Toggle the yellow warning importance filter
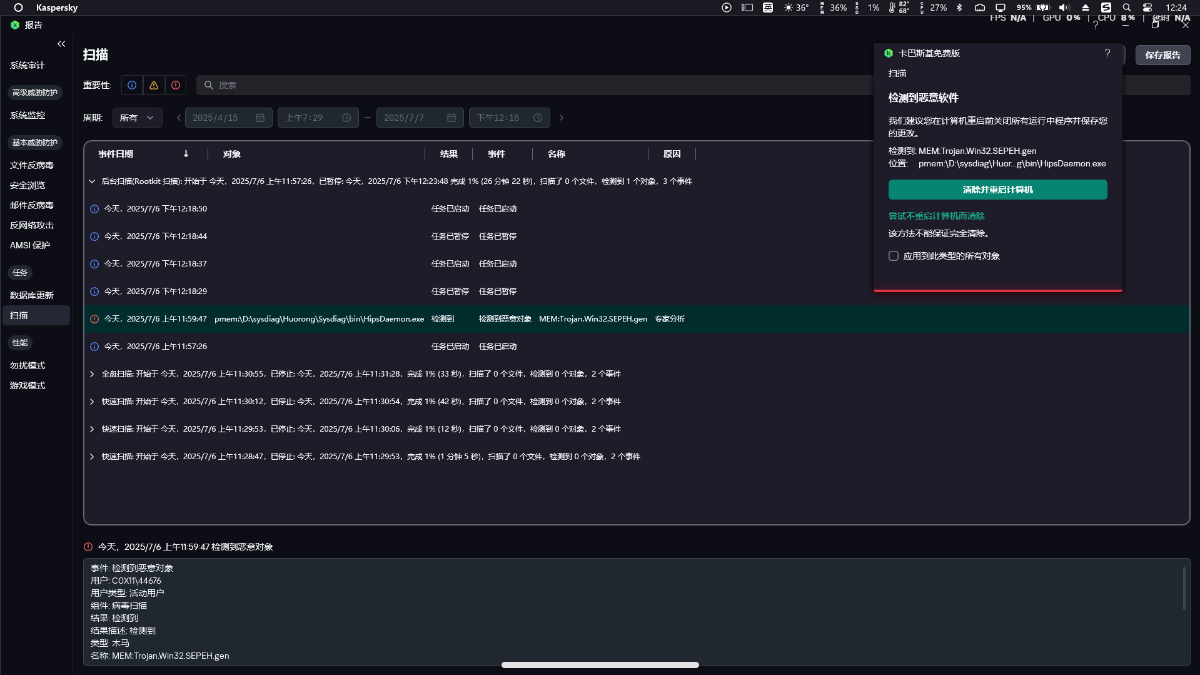1200x675 pixels. coord(154,85)
